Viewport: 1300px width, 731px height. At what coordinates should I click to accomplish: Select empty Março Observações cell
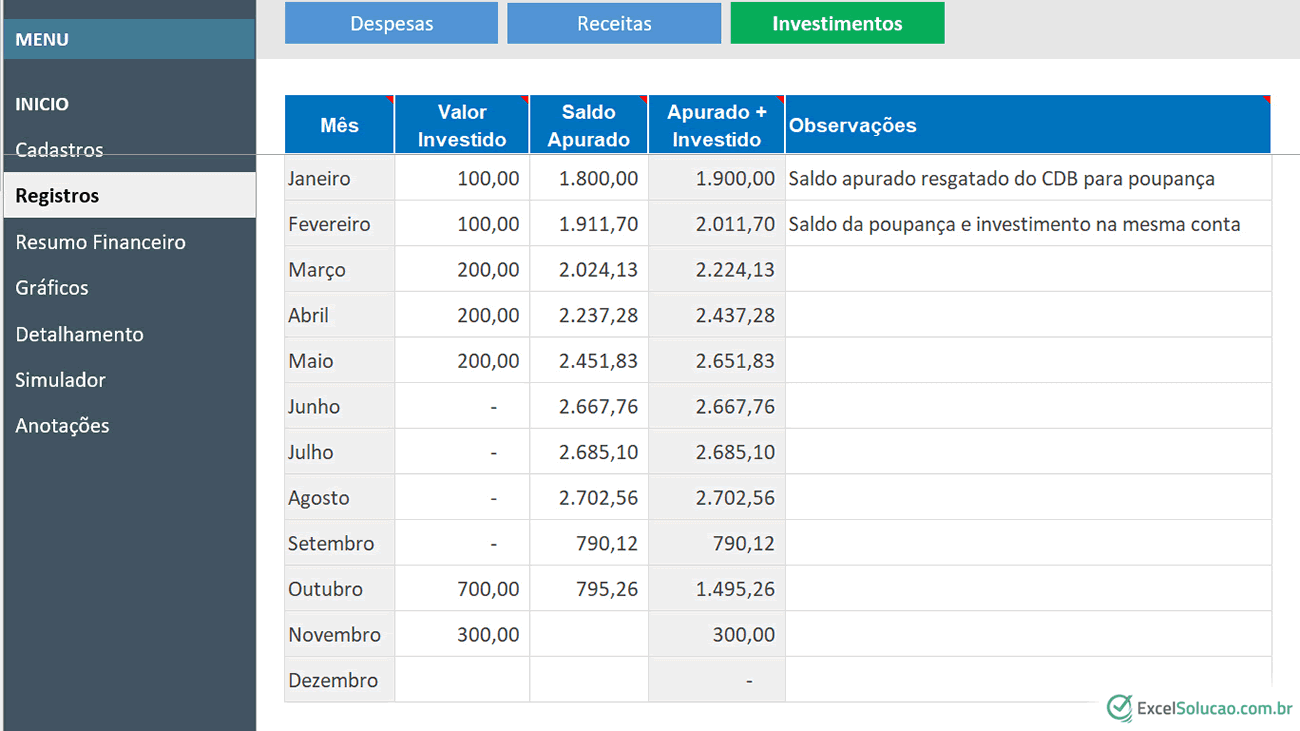pos(1028,269)
